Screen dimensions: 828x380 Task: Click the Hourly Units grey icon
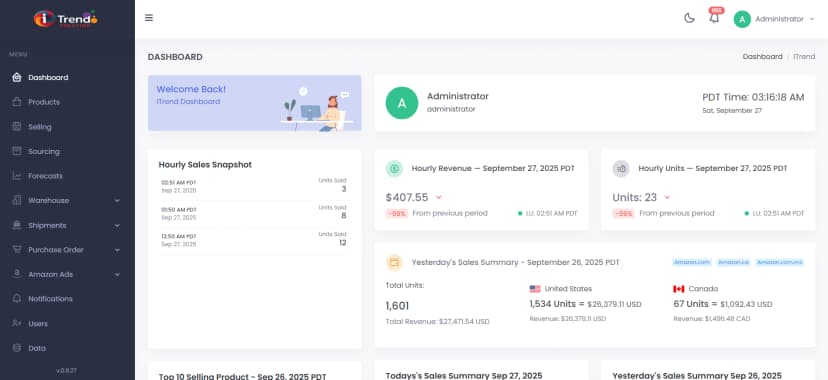pos(621,169)
